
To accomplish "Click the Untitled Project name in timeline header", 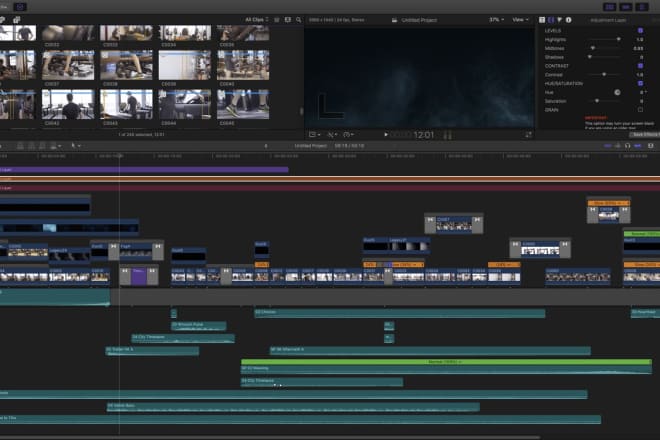I will [311, 146].
